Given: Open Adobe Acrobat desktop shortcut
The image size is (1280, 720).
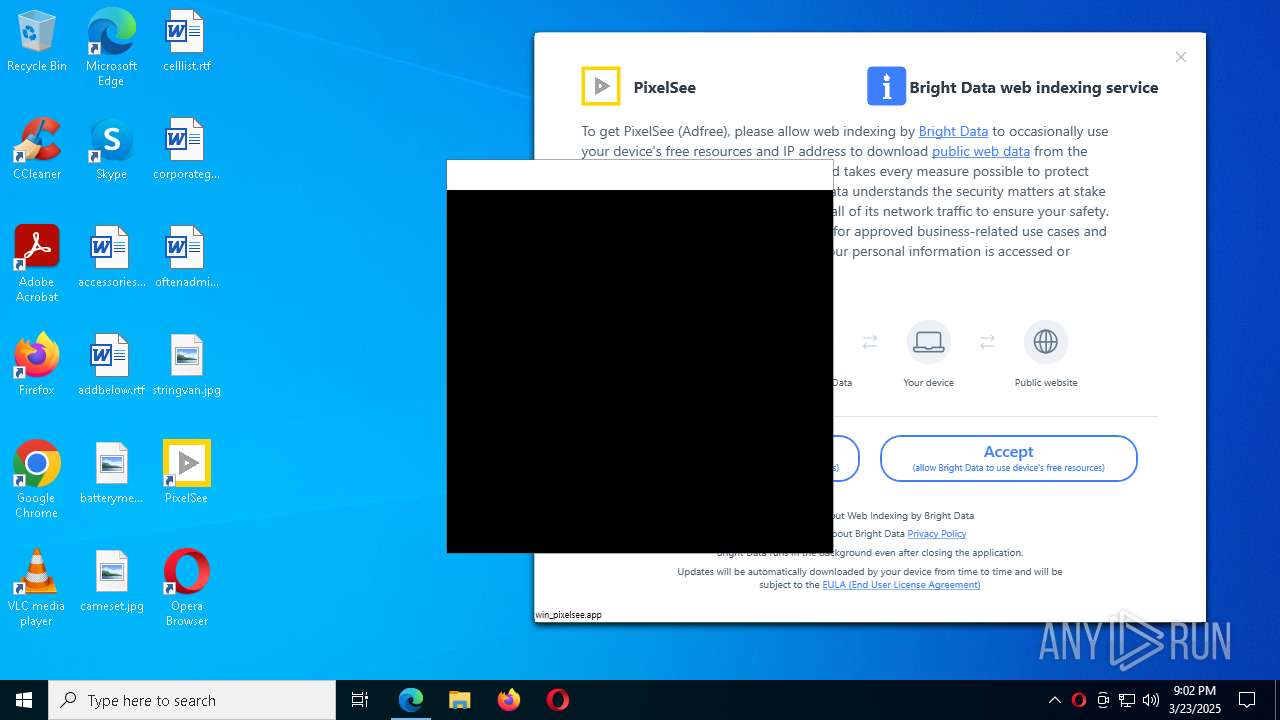Looking at the screenshot, I should point(37,264).
